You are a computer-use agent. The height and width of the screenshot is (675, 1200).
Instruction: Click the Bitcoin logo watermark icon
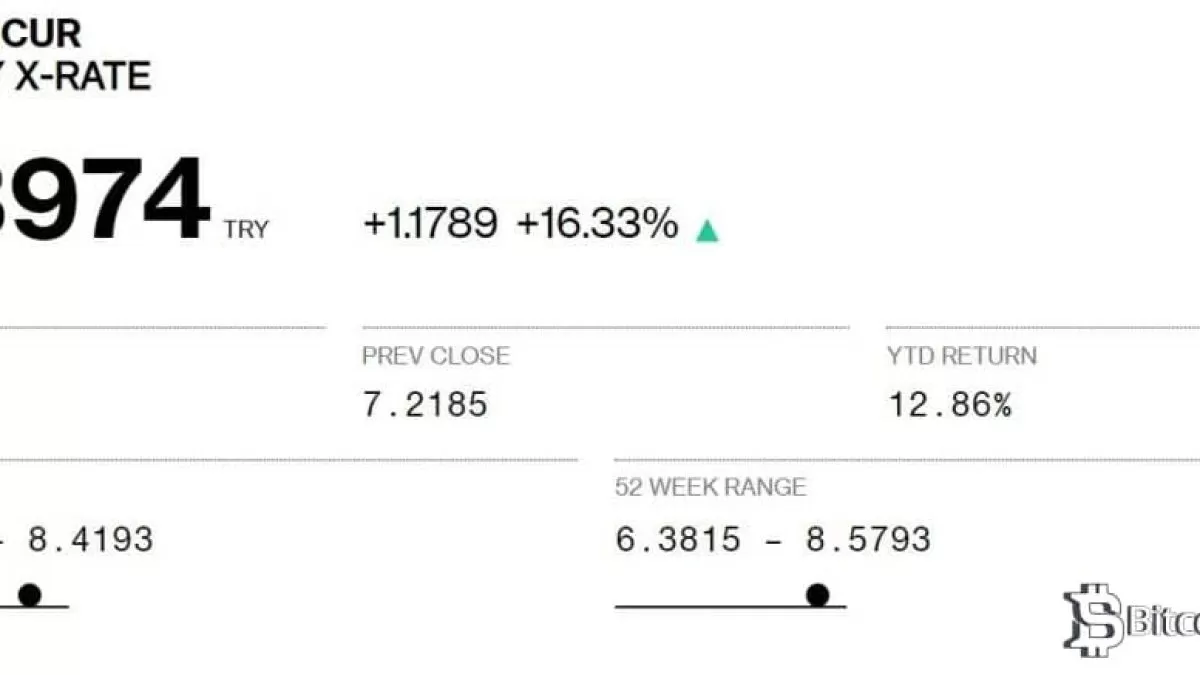coord(1093,619)
